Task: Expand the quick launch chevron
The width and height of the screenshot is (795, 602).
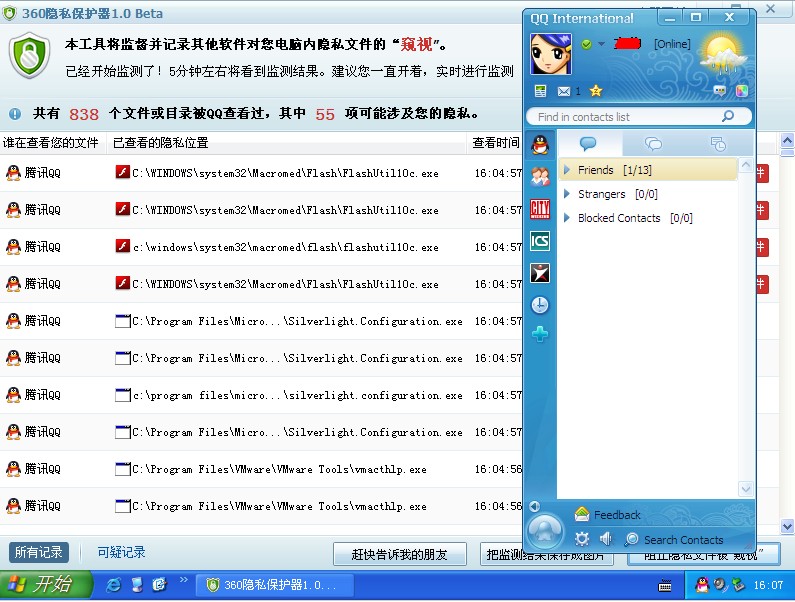Action: point(184,580)
